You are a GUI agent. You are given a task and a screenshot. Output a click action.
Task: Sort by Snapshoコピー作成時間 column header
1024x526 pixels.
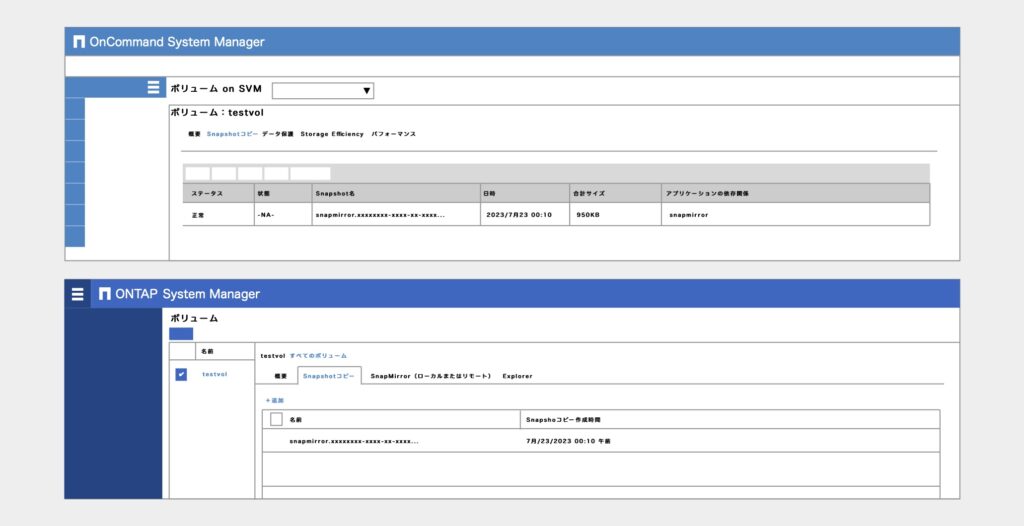coord(563,420)
